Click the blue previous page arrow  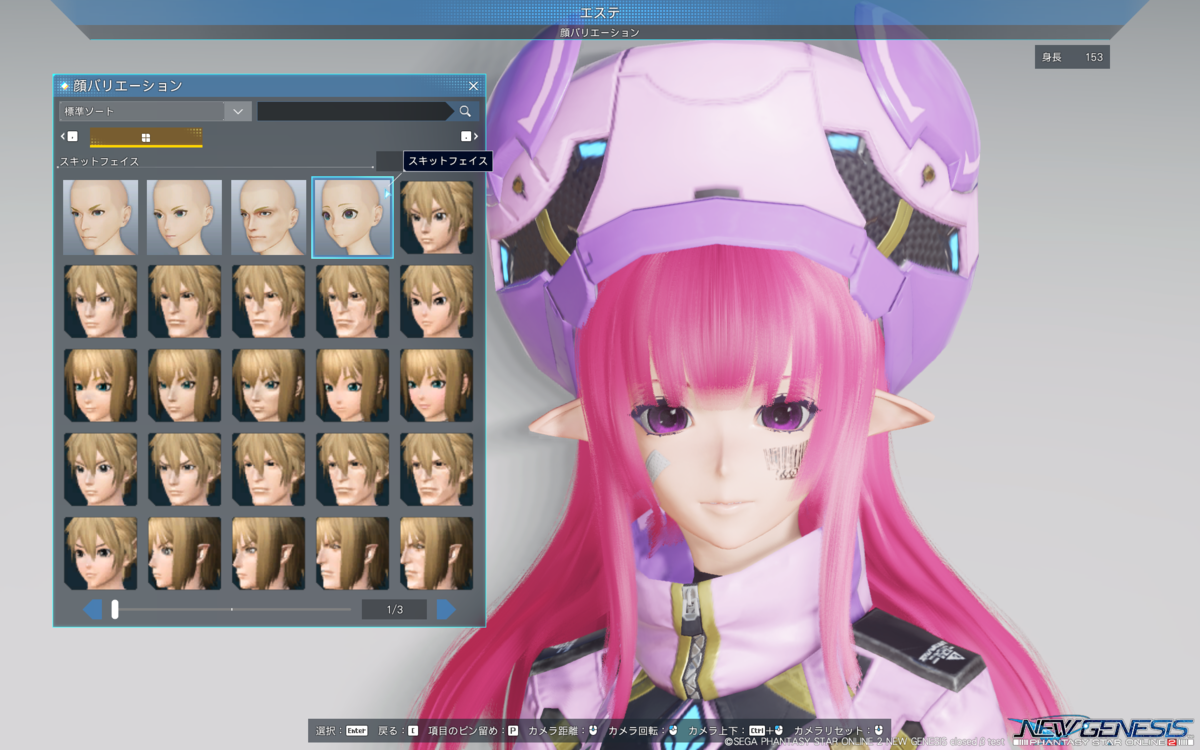[92, 609]
